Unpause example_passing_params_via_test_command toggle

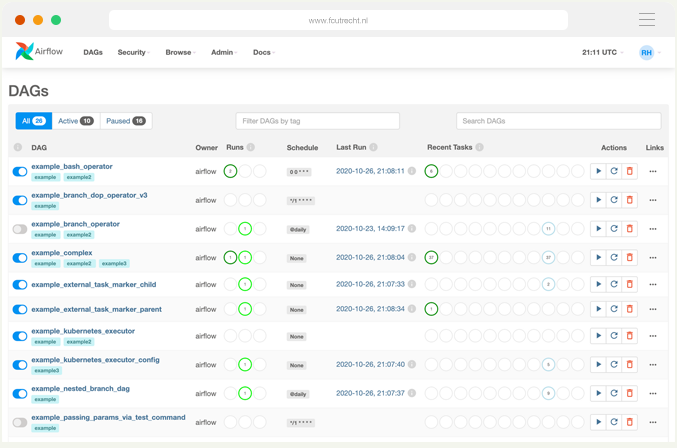20,422
